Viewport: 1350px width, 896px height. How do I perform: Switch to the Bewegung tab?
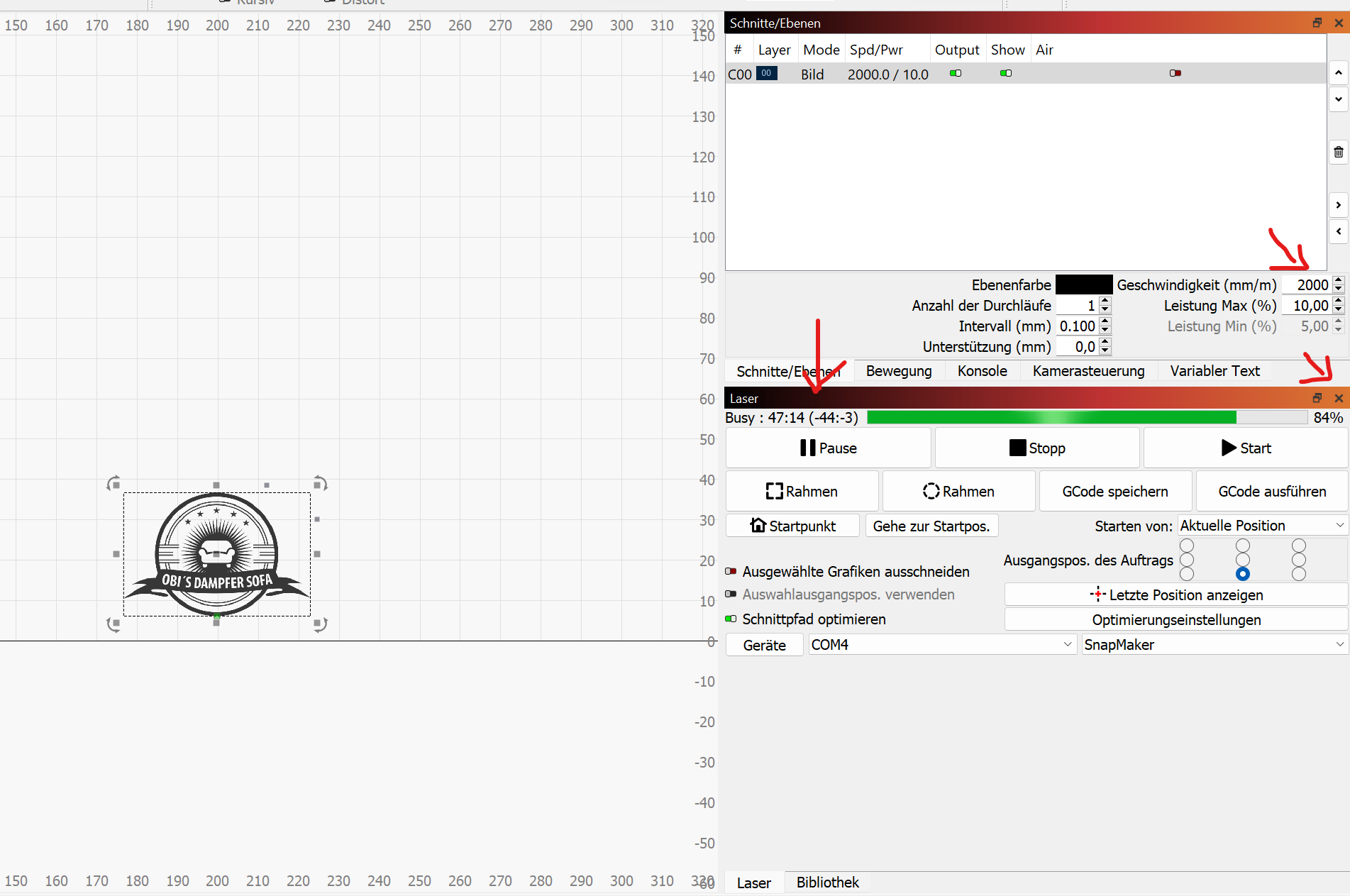tap(899, 371)
